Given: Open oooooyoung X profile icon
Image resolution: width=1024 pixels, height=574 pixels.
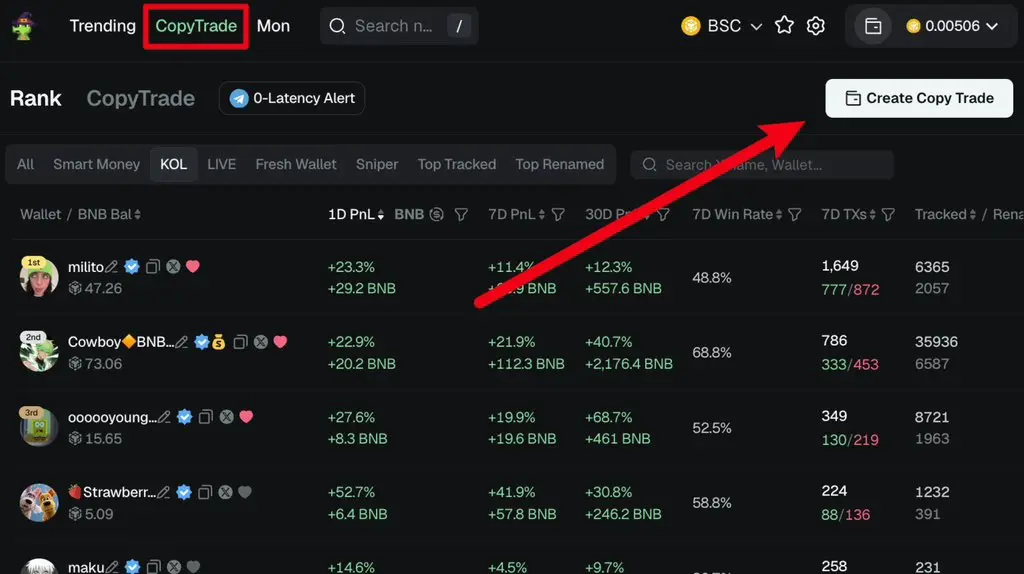Looking at the screenshot, I should (x=227, y=417).
